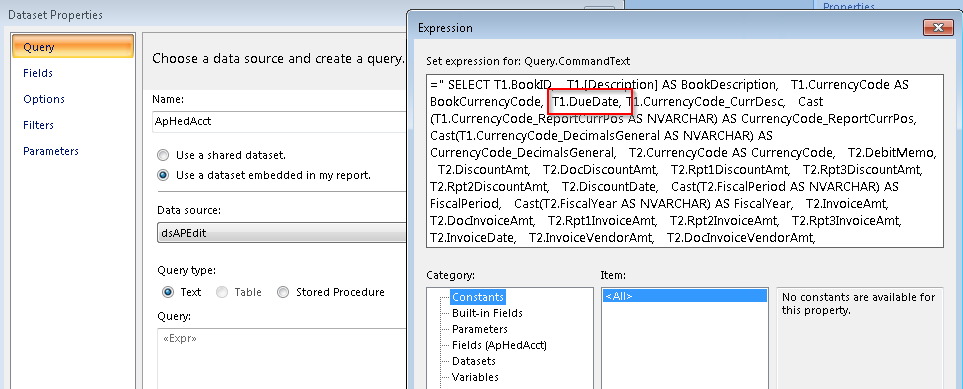
Task: Close the Expression dialog
Action: pos(938,28)
